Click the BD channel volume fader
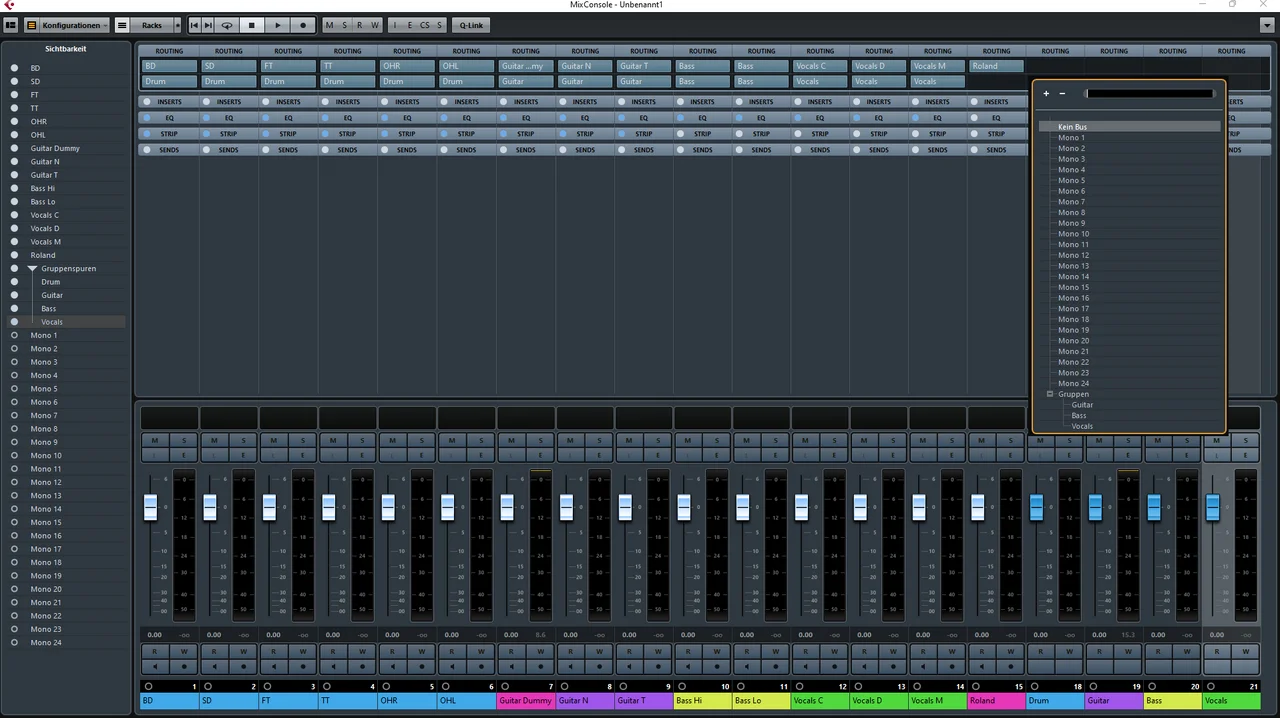Viewport: 1280px width, 718px height. 151,507
